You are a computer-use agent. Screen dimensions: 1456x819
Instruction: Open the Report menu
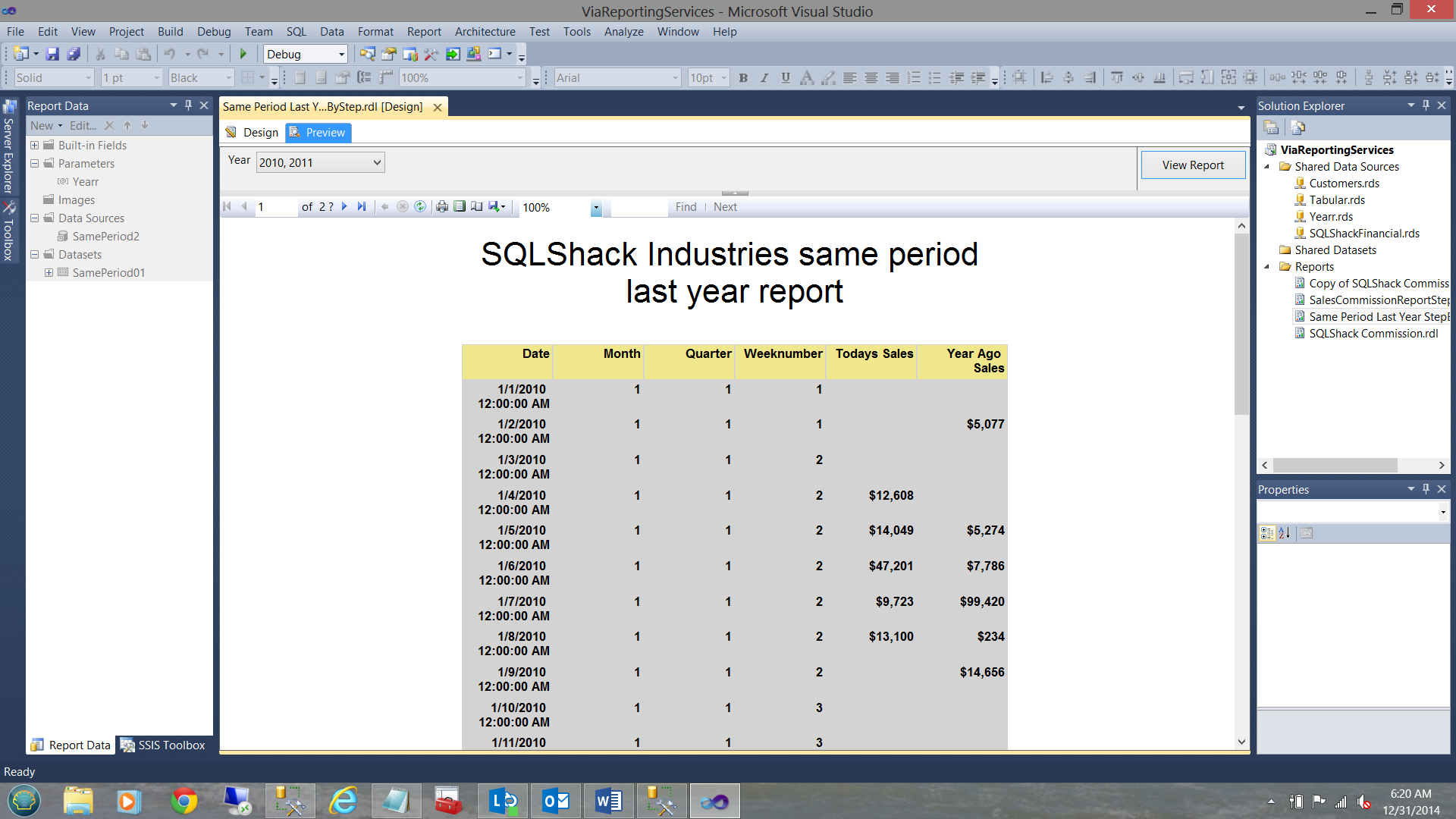tap(423, 32)
